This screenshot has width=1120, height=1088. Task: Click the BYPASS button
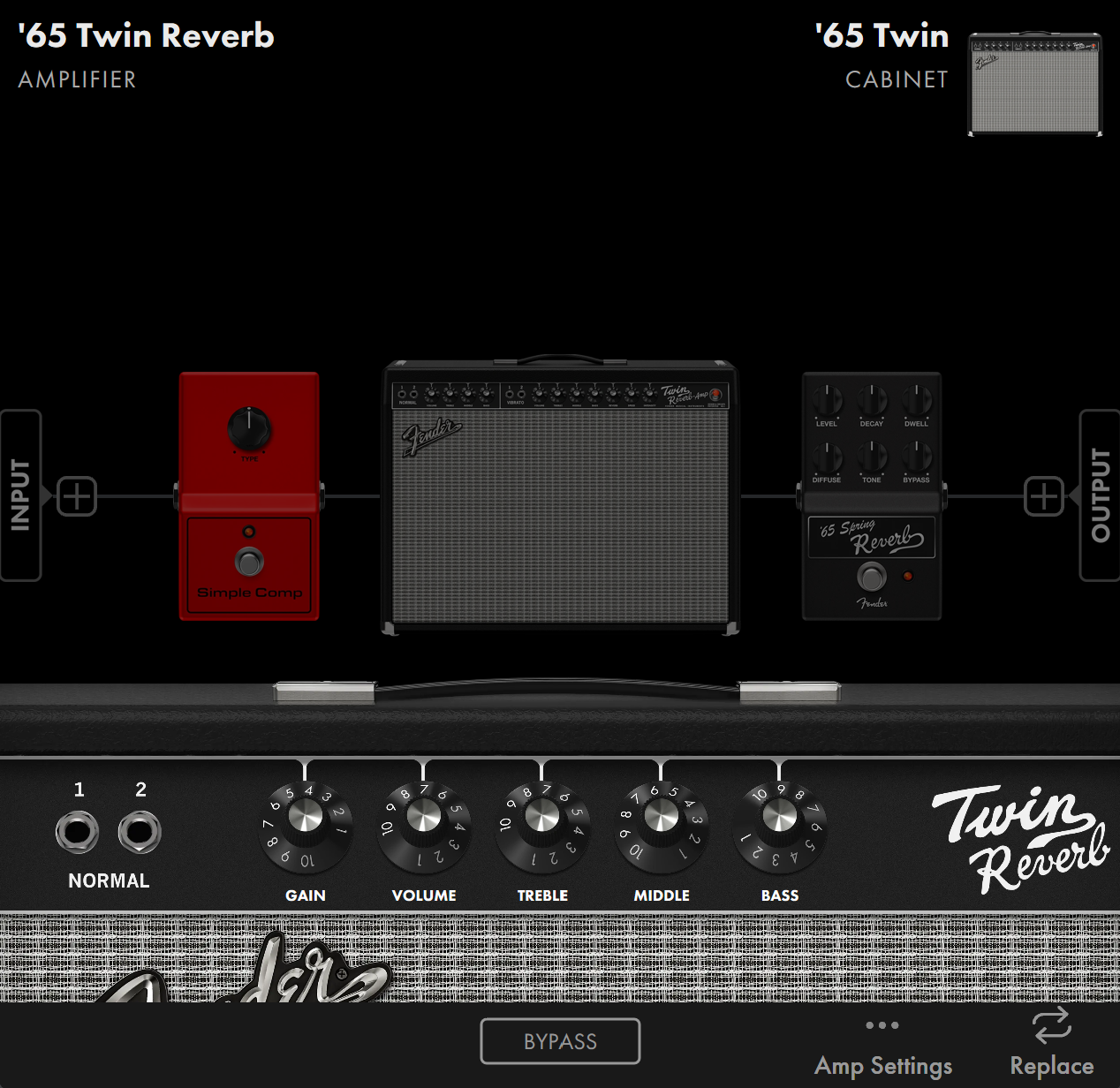(560, 1041)
